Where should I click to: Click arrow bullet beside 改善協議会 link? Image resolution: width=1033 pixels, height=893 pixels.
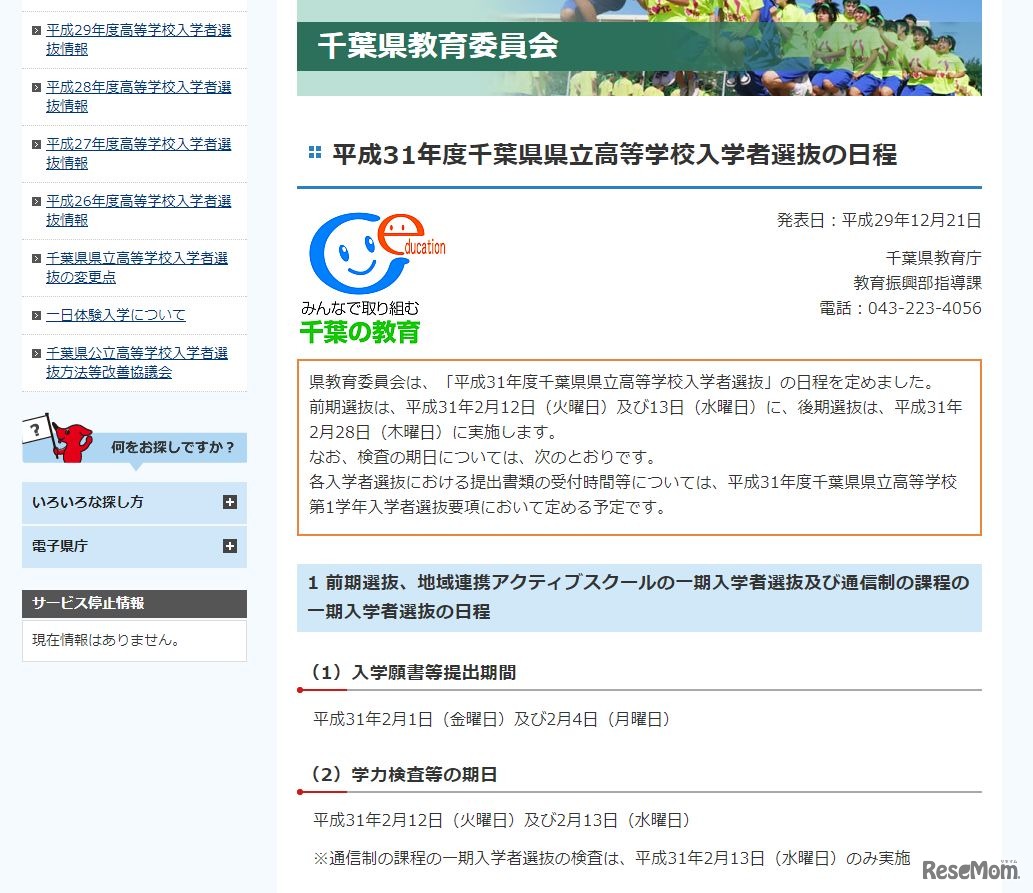click(x=37, y=353)
